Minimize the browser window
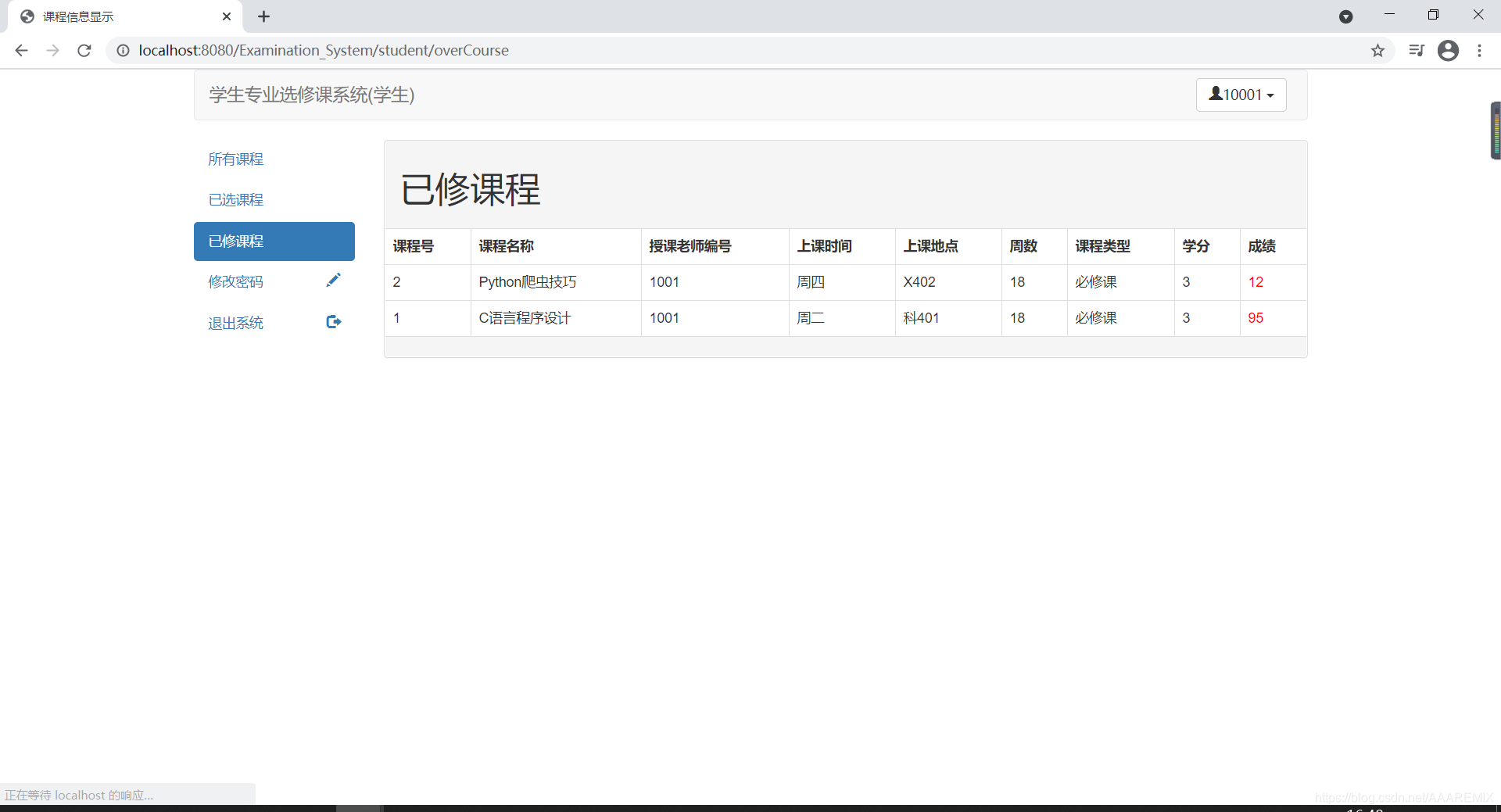The height and width of the screenshot is (812, 1501). click(x=1389, y=15)
